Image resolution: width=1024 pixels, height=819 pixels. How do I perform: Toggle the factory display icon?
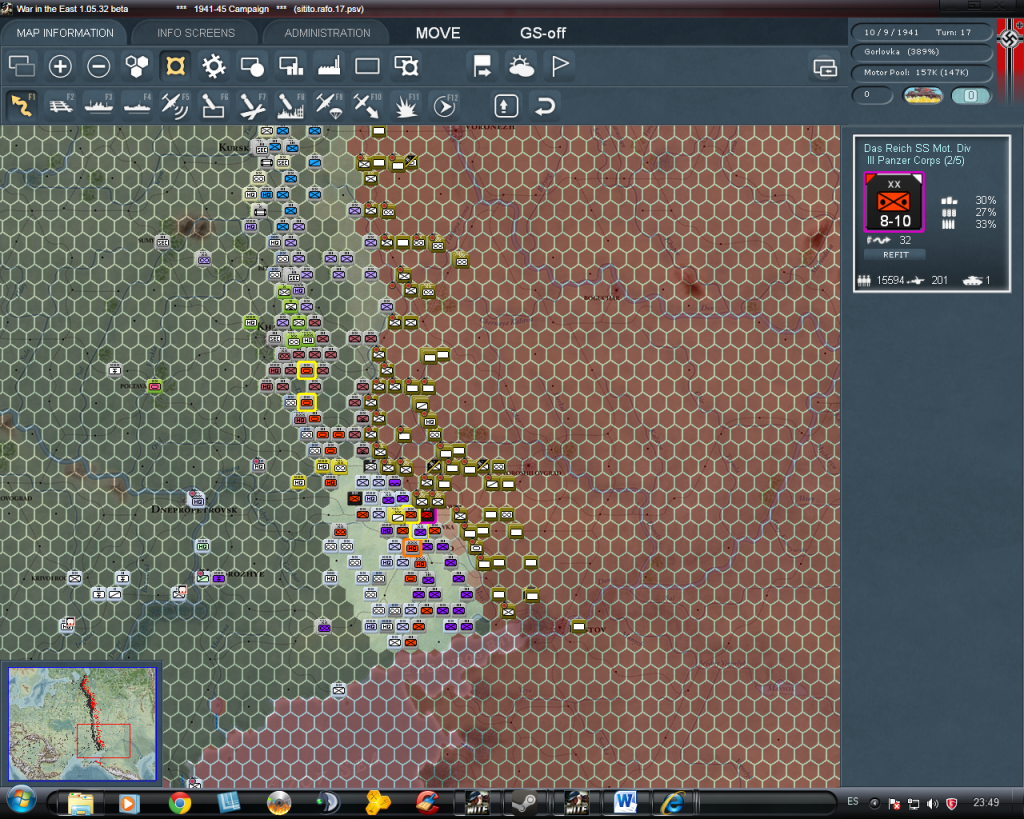pyautogui.click(x=328, y=66)
